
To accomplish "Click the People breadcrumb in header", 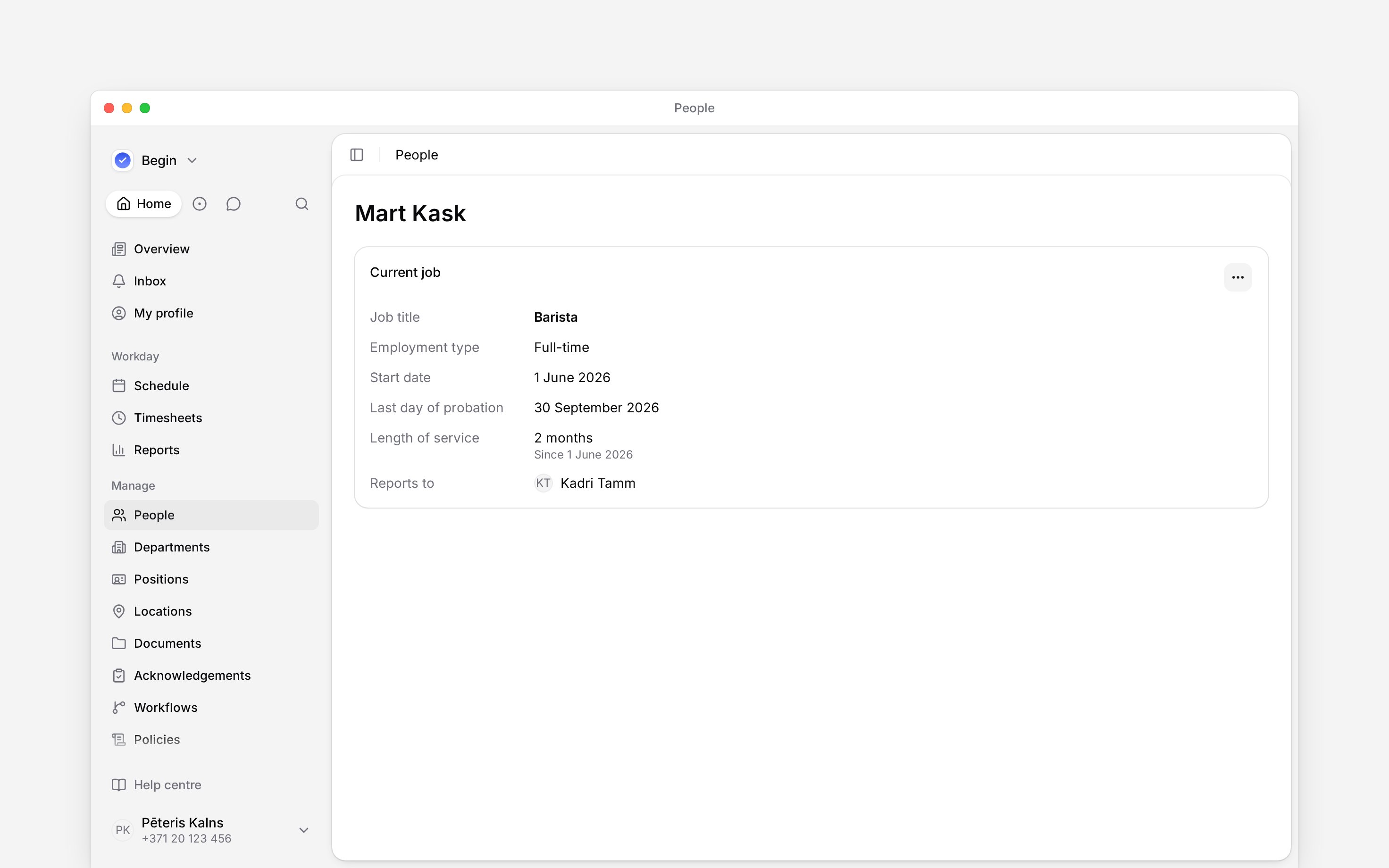I will 417,155.
